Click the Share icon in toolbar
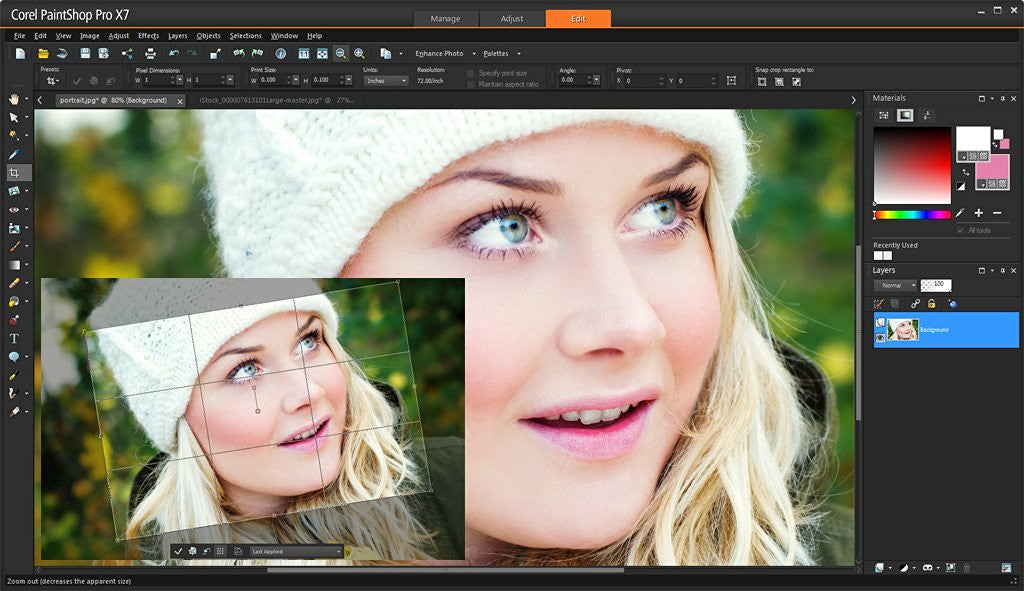 (x=127, y=53)
